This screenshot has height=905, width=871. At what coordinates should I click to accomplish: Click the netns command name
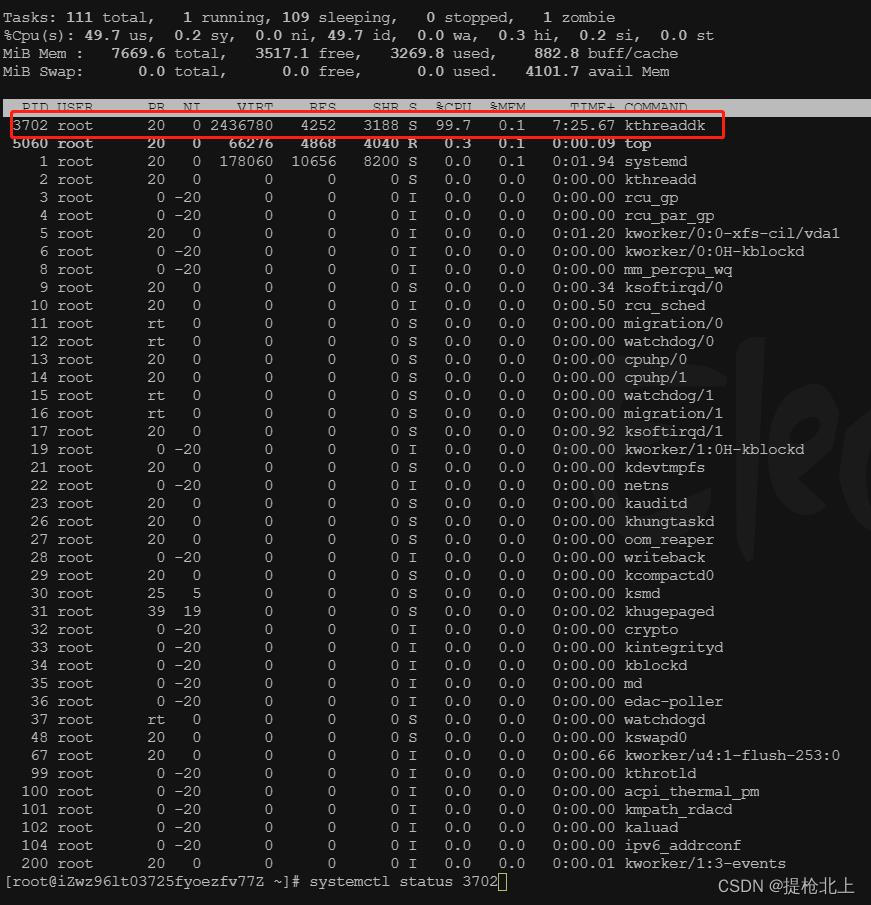(646, 485)
